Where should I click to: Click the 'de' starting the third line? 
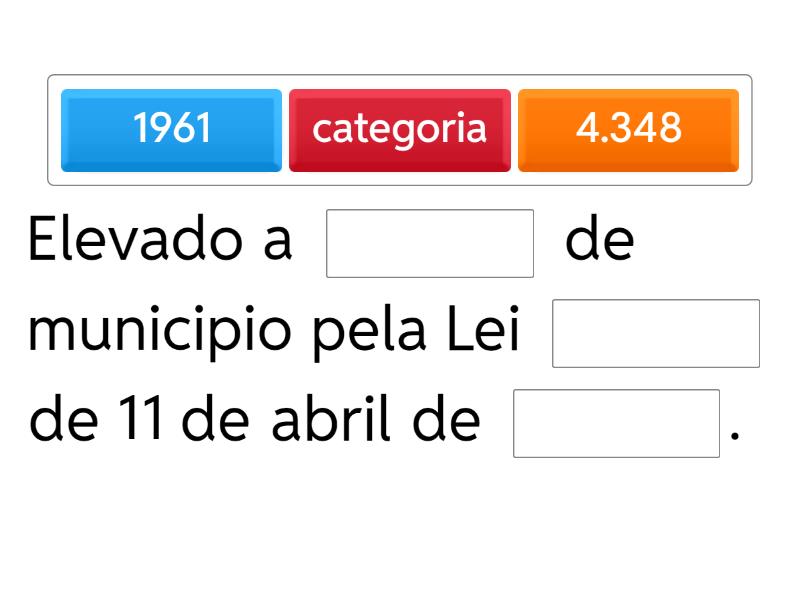(x=63, y=421)
